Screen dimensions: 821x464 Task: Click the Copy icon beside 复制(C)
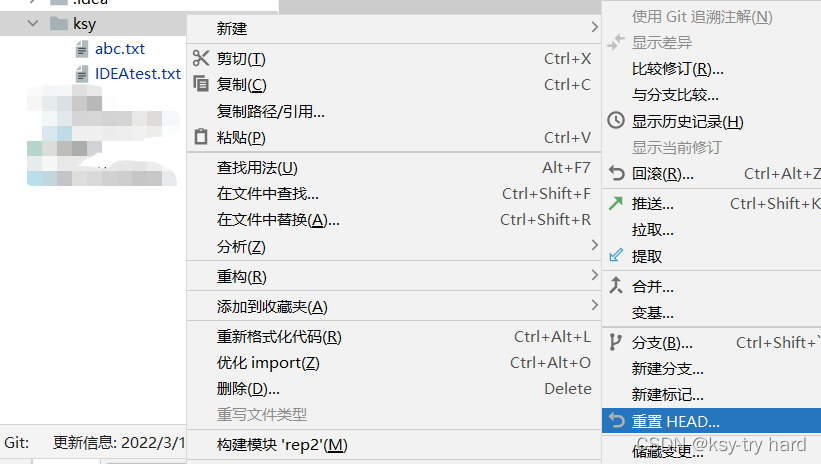(x=201, y=84)
